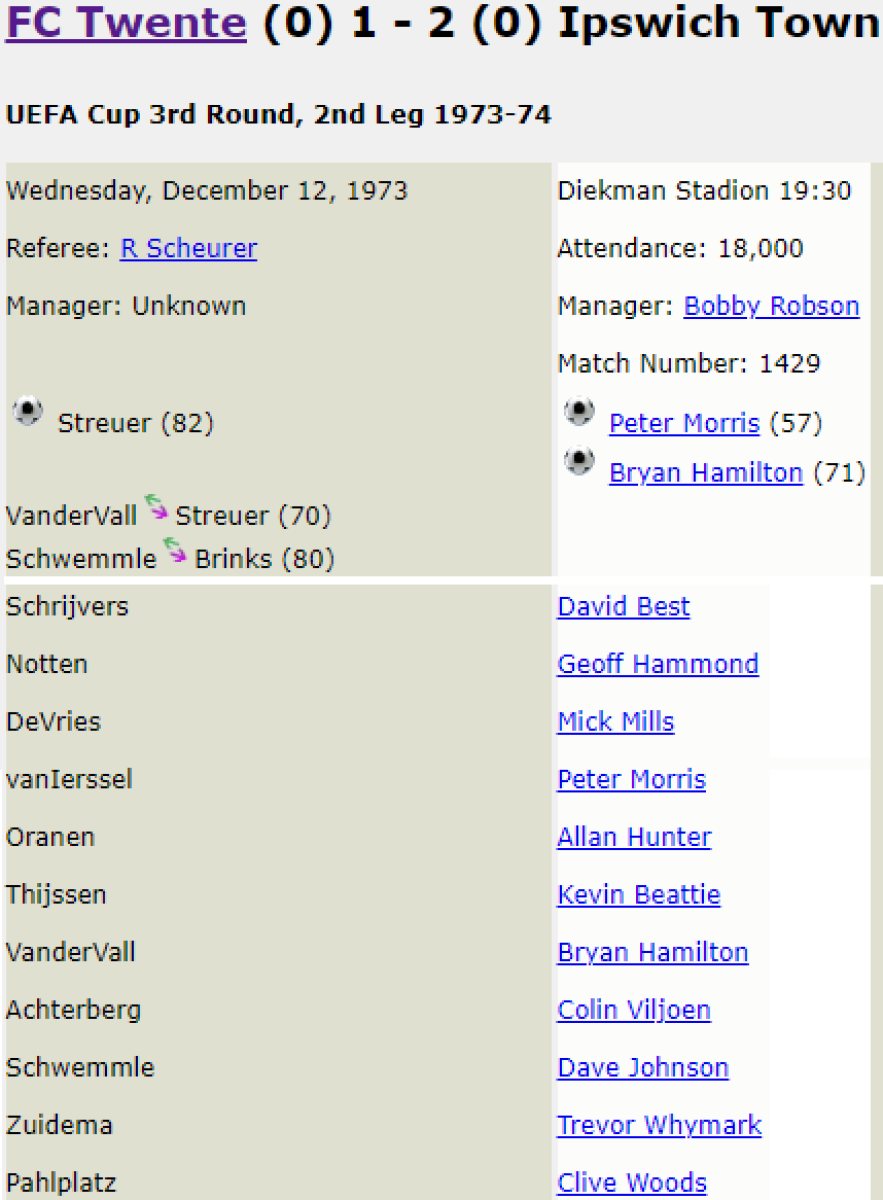
Task: Go to Geoff Hammond's profile
Action: (657, 664)
